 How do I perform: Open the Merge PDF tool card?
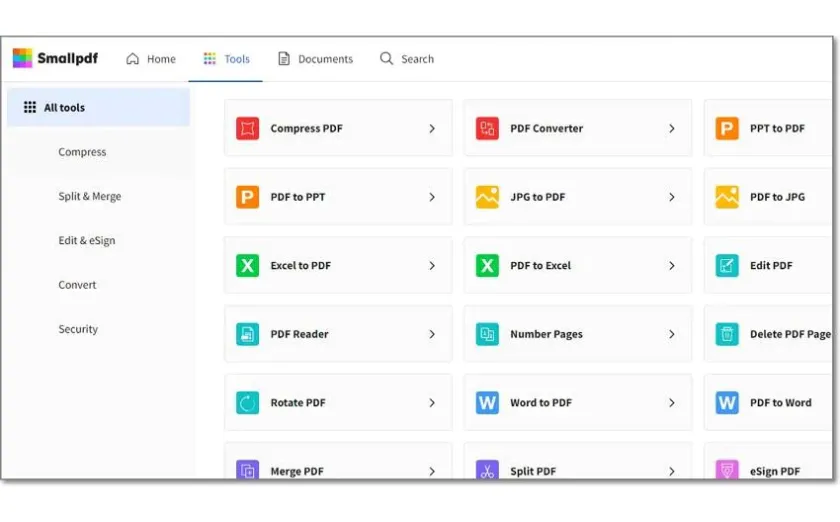pyautogui.click(x=337, y=469)
